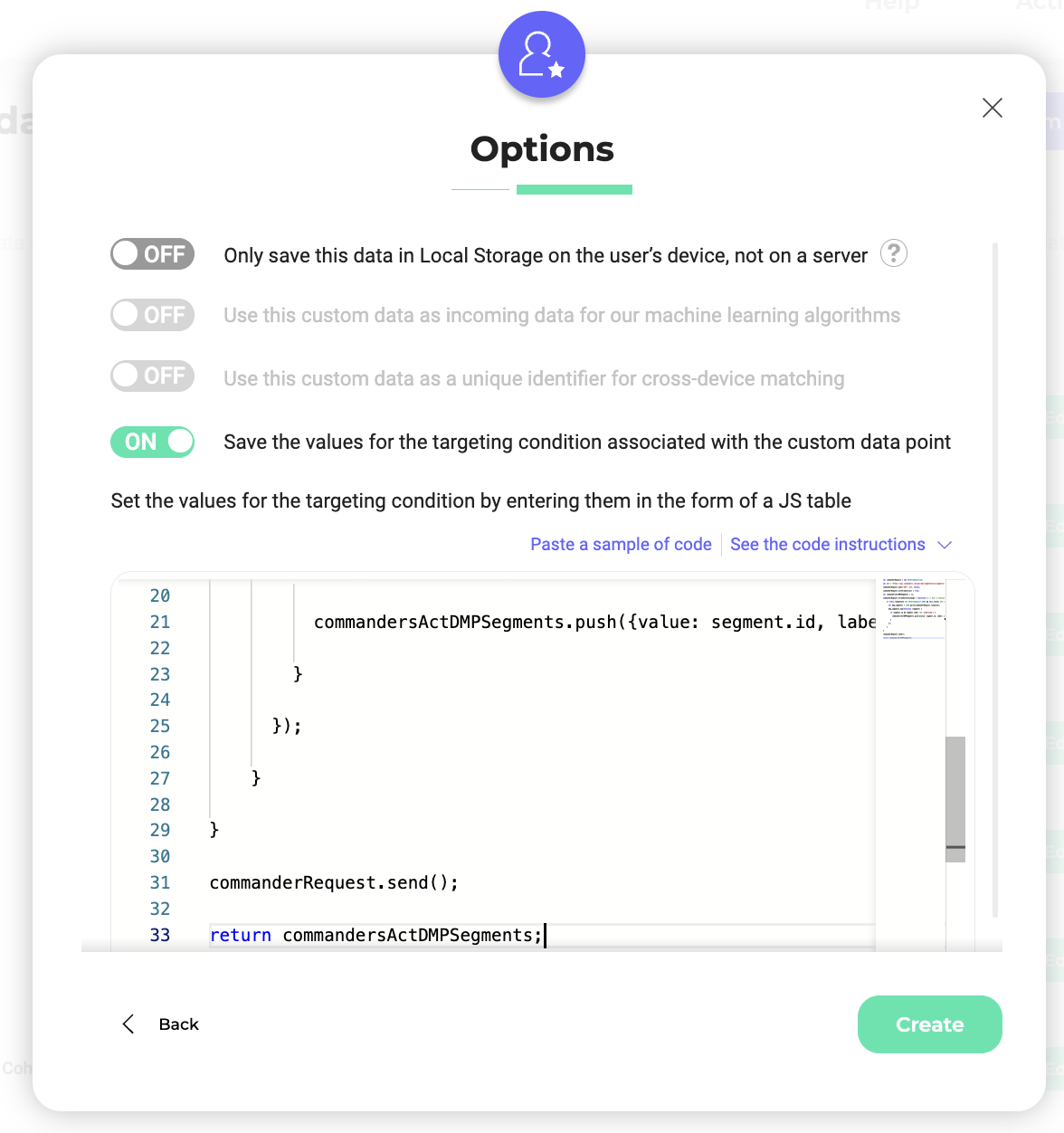Turn off the save targeting values switch

[153, 442]
